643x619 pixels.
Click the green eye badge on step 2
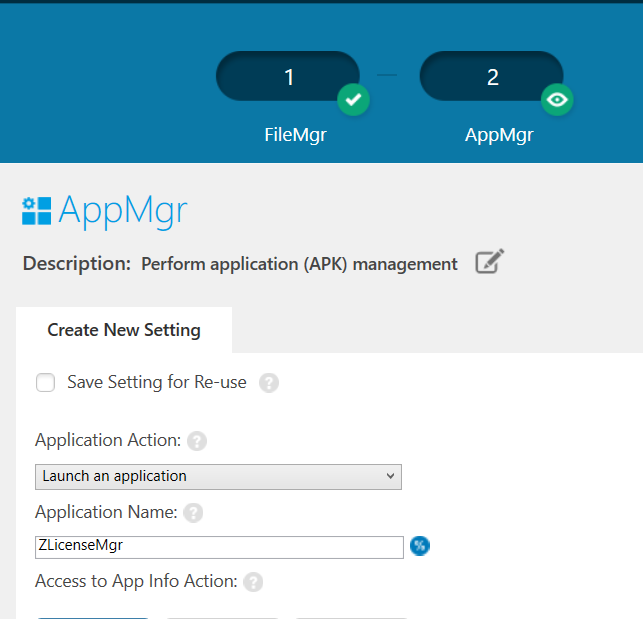[x=557, y=100]
